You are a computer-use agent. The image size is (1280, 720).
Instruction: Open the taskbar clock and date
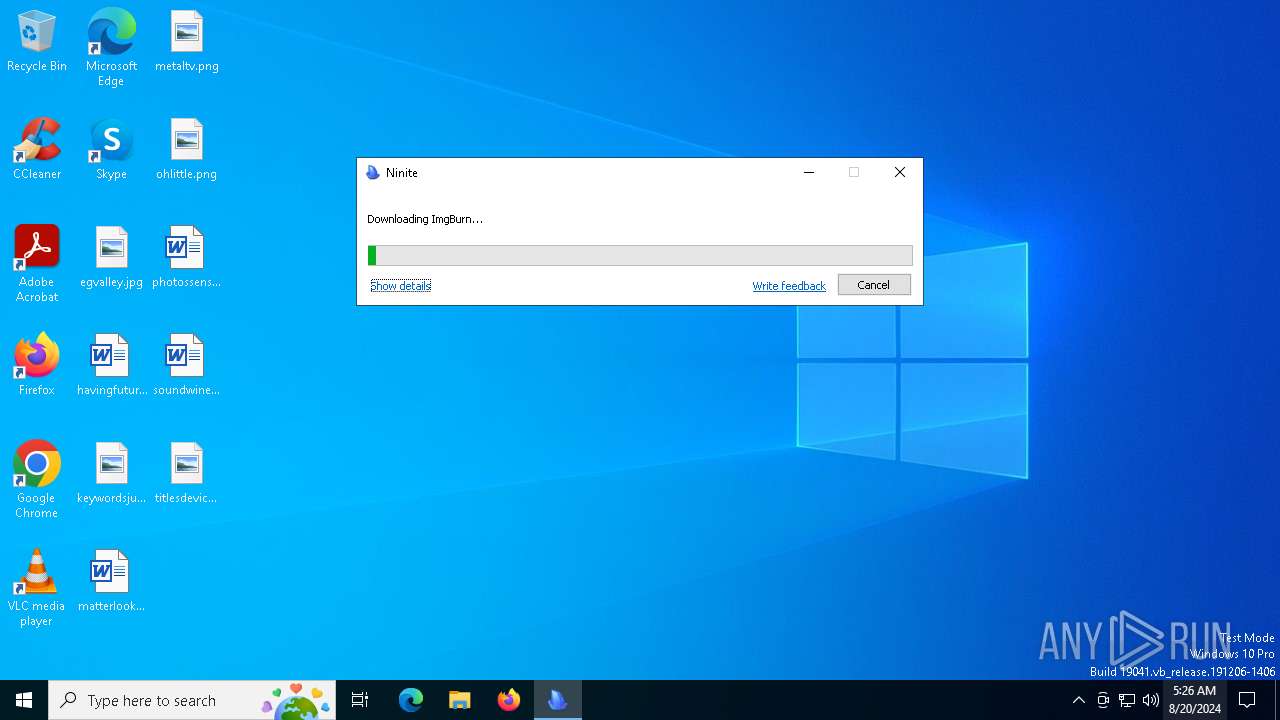[x=1195, y=700]
